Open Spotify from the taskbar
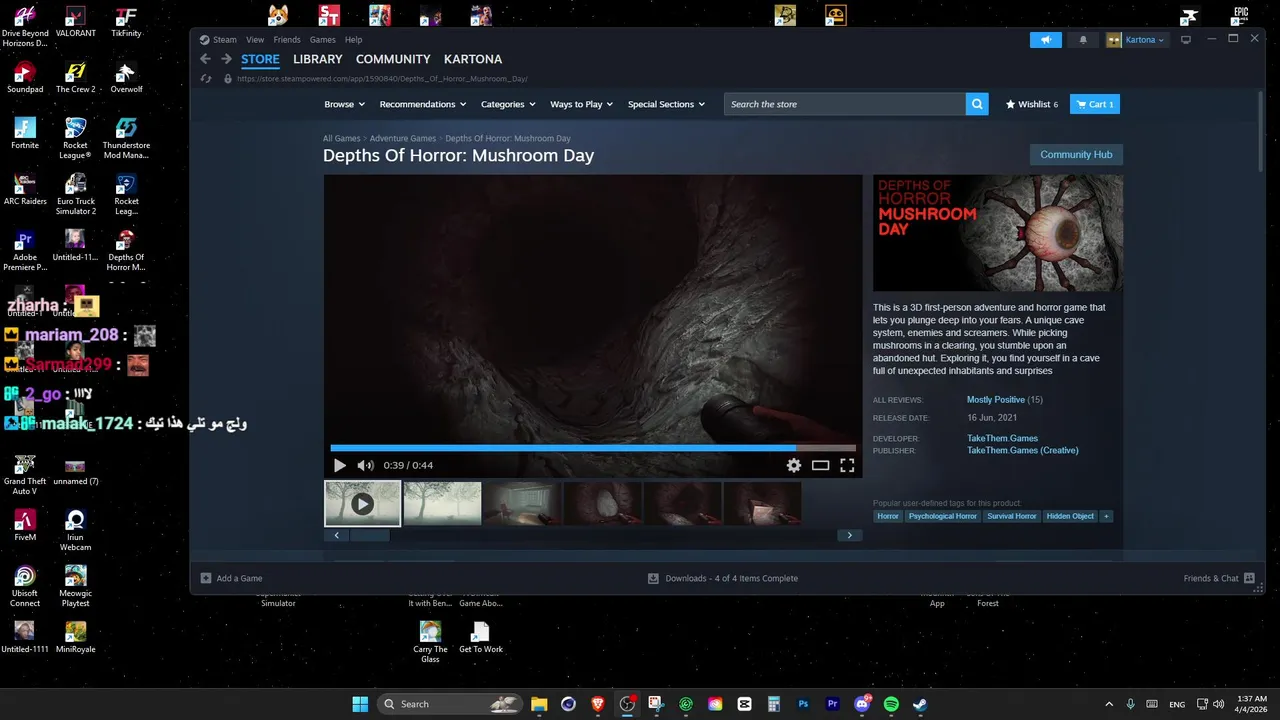This screenshot has width=1280, height=720. (891, 704)
